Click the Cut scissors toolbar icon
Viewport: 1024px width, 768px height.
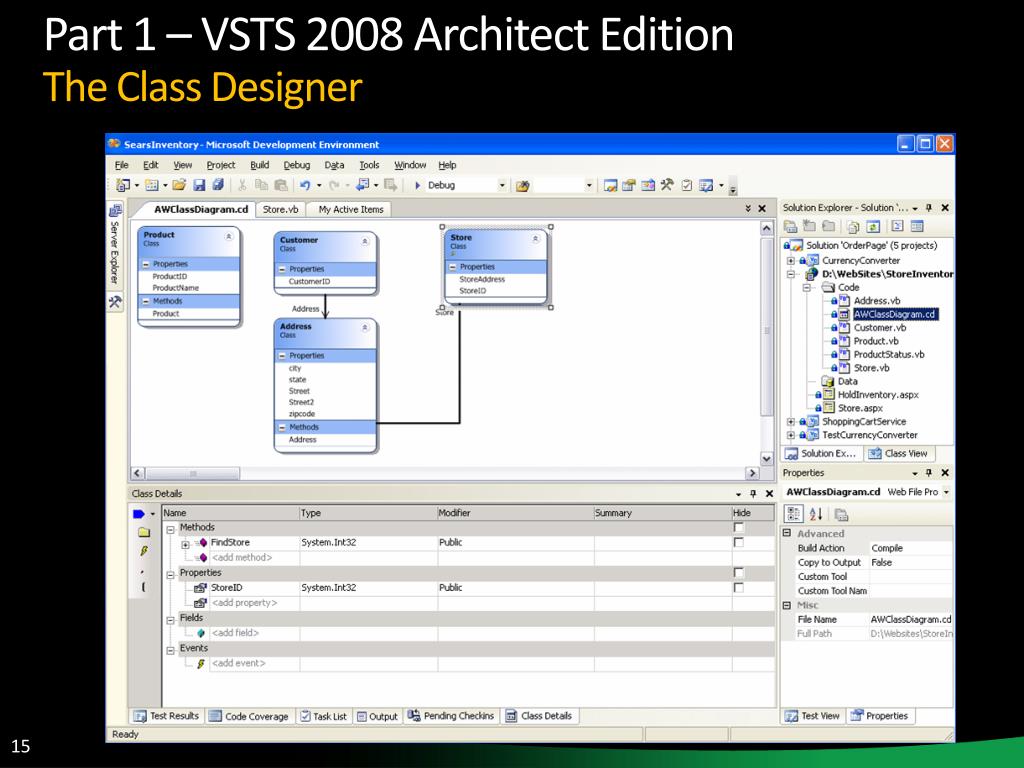(x=242, y=185)
